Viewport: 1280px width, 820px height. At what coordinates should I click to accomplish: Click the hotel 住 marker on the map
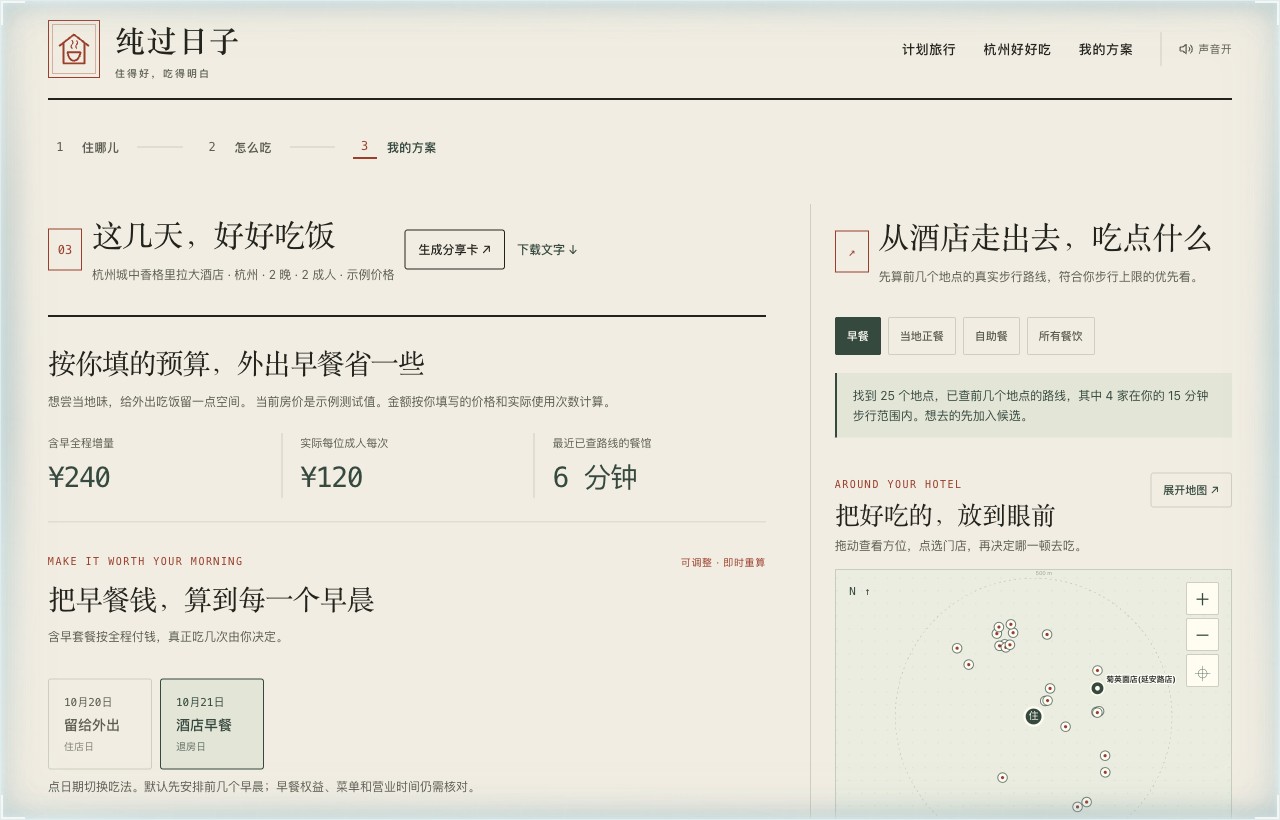click(x=1034, y=716)
